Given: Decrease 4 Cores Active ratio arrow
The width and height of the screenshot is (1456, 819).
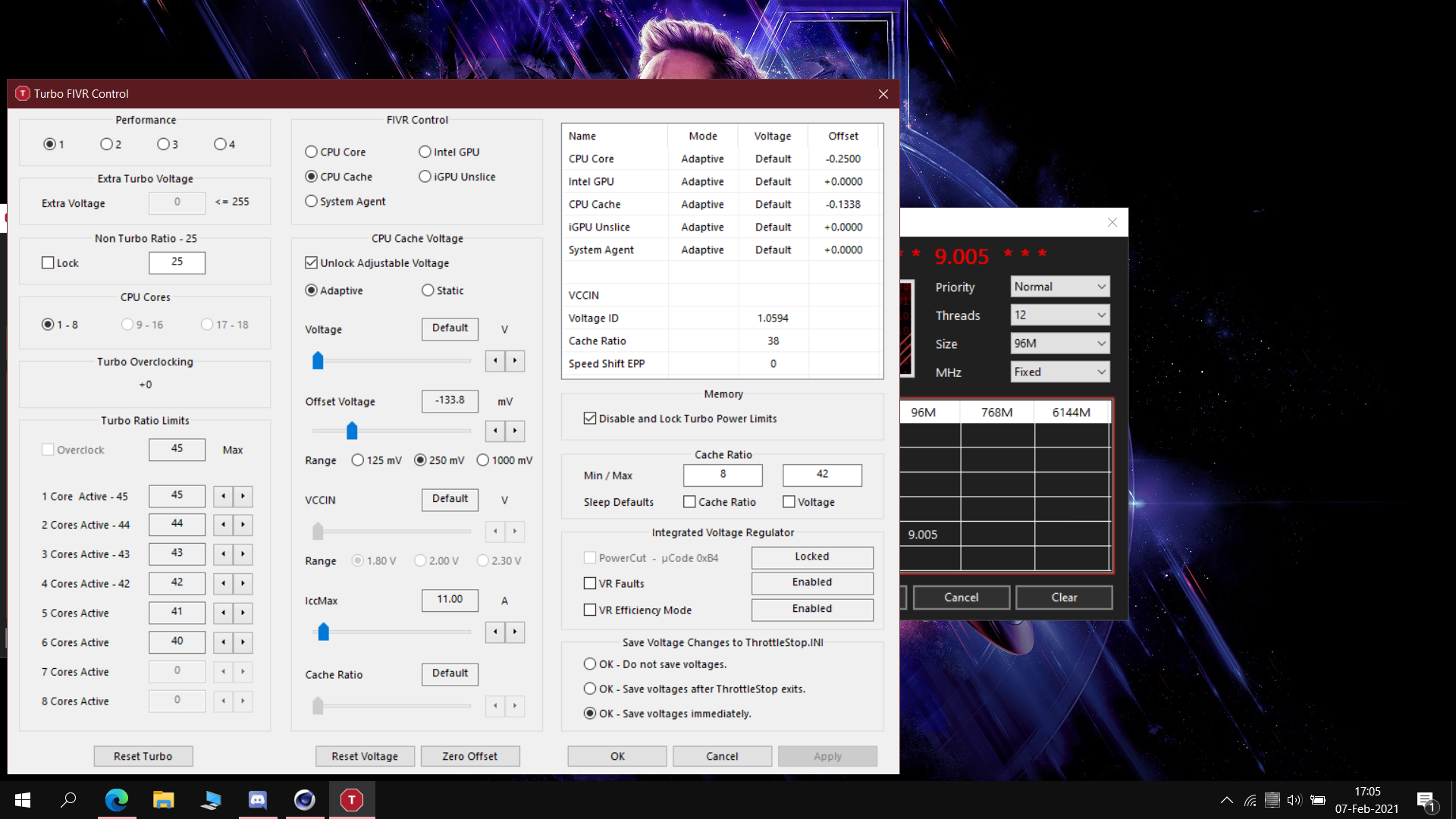Looking at the screenshot, I should click(x=223, y=584).
